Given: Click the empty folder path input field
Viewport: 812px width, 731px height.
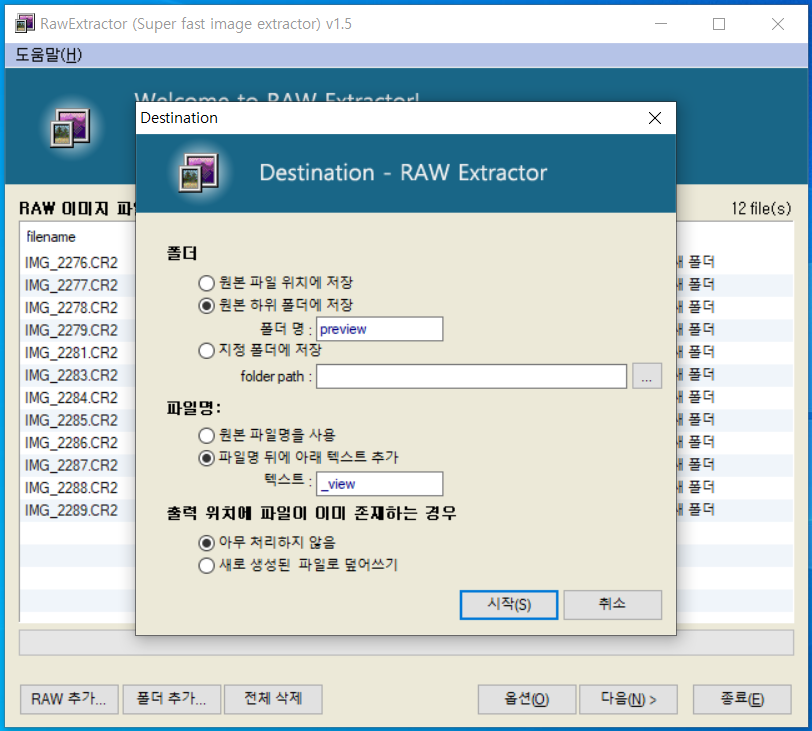Looking at the screenshot, I should click(x=471, y=376).
